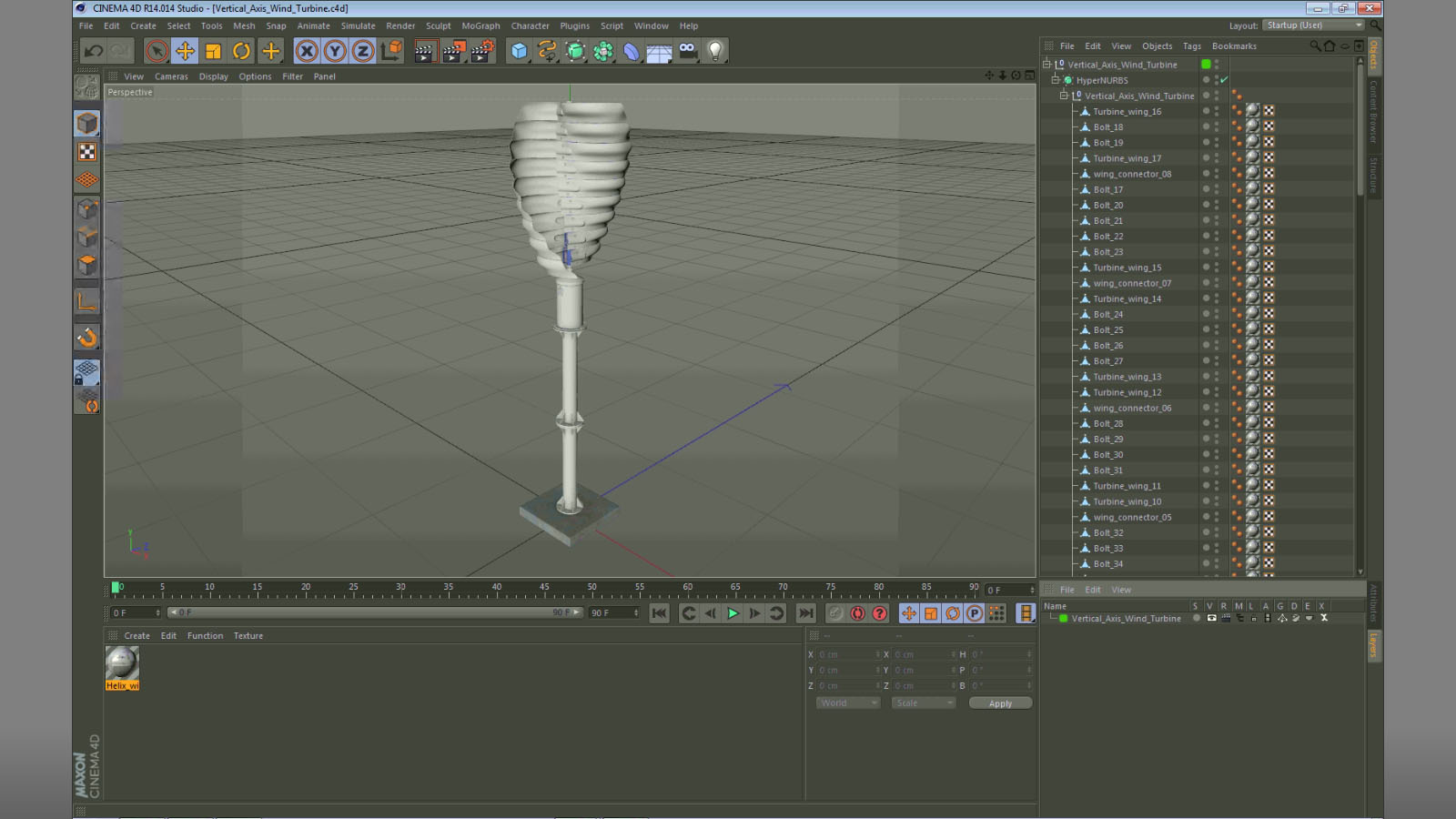Switch to Model mode cube icon
Viewport: 1456px width, 819px height.
(87, 123)
